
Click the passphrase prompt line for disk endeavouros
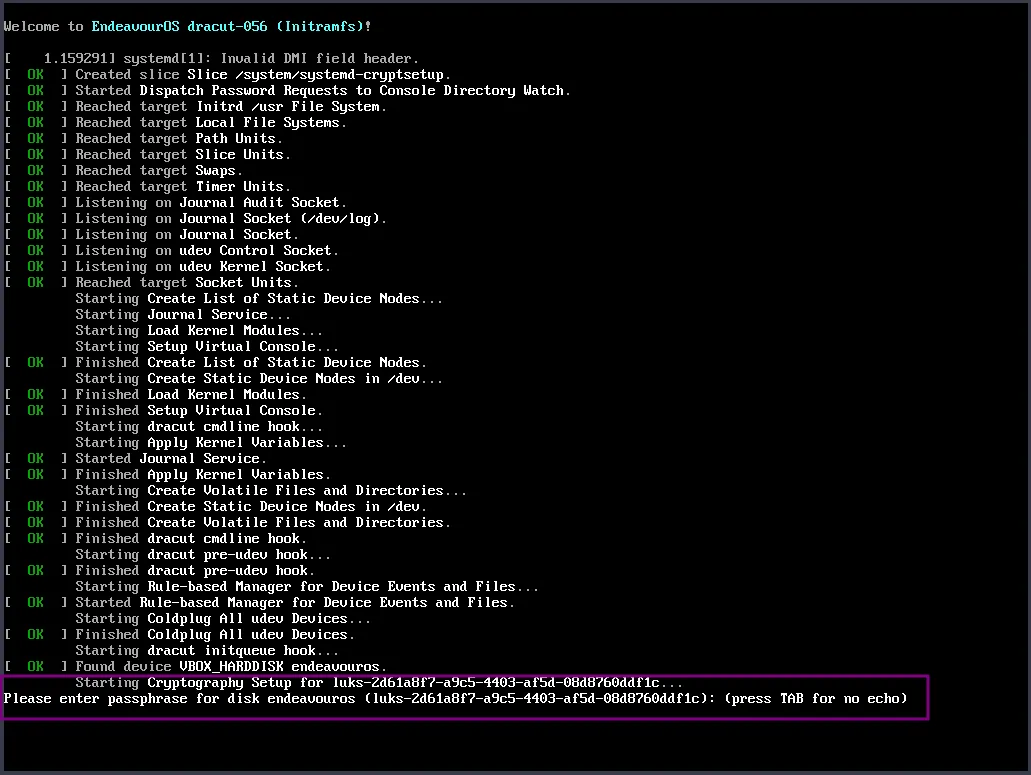(x=456, y=699)
